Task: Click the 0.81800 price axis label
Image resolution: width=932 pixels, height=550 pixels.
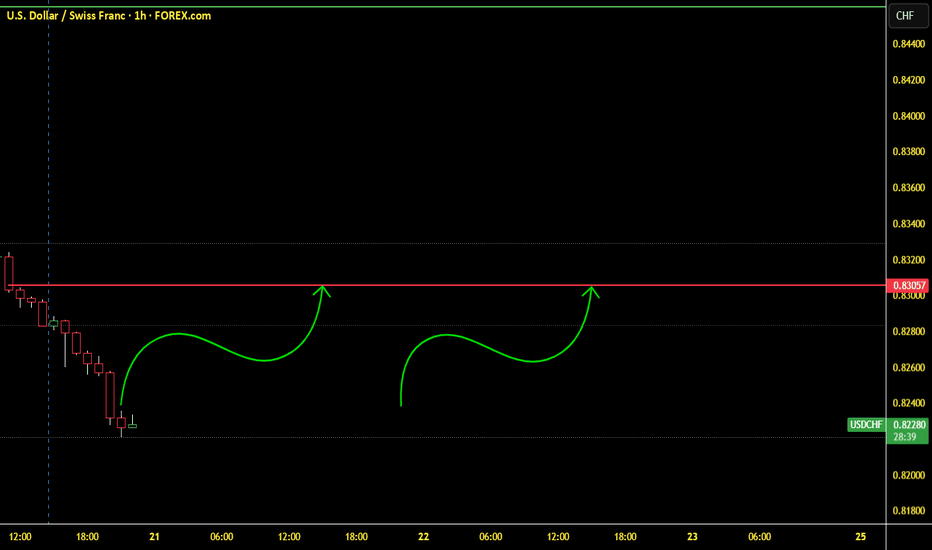Action: (909, 511)
